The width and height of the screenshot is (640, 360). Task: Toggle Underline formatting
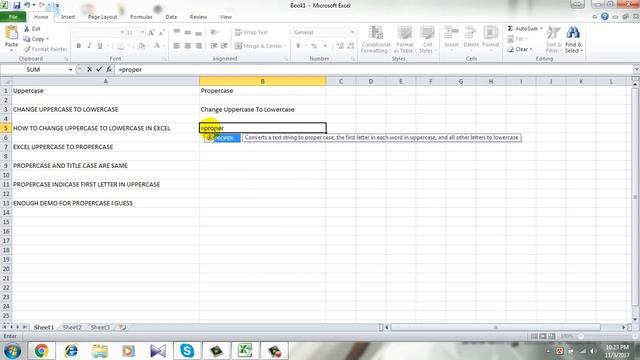pos(100,46)
